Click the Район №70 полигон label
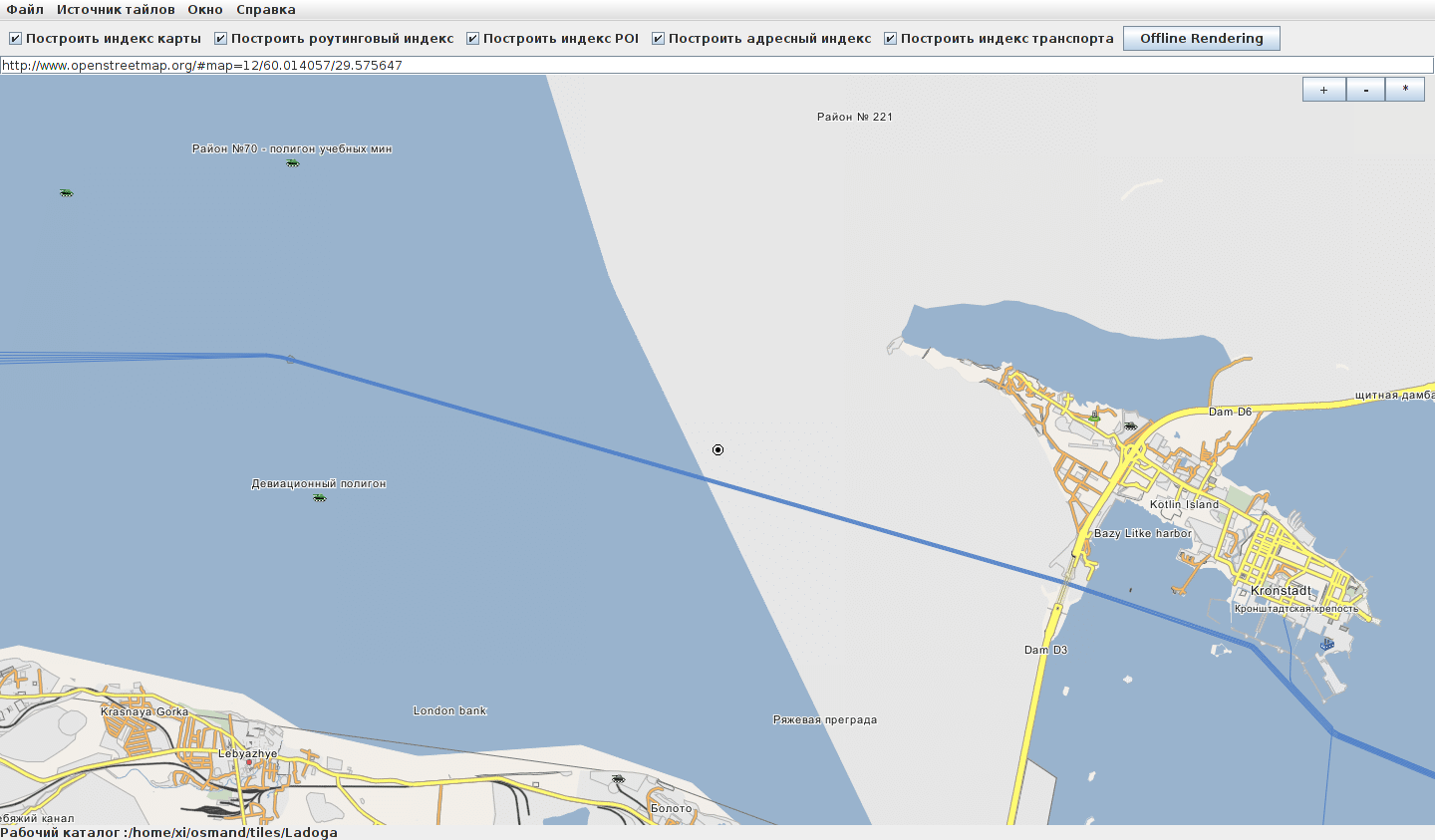This screenshot has height=840, width=1435. coord(292,148)
